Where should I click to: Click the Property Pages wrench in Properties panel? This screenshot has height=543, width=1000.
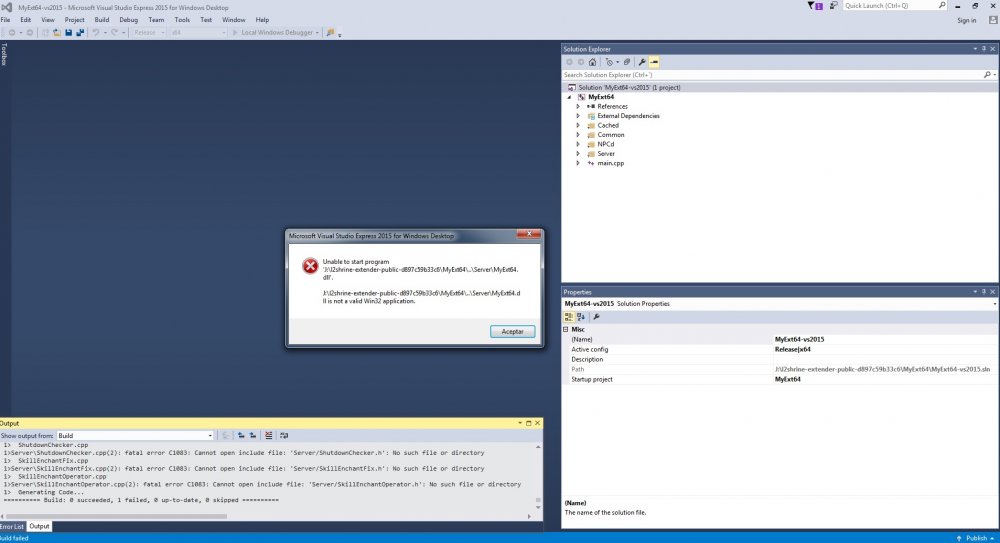596,317
